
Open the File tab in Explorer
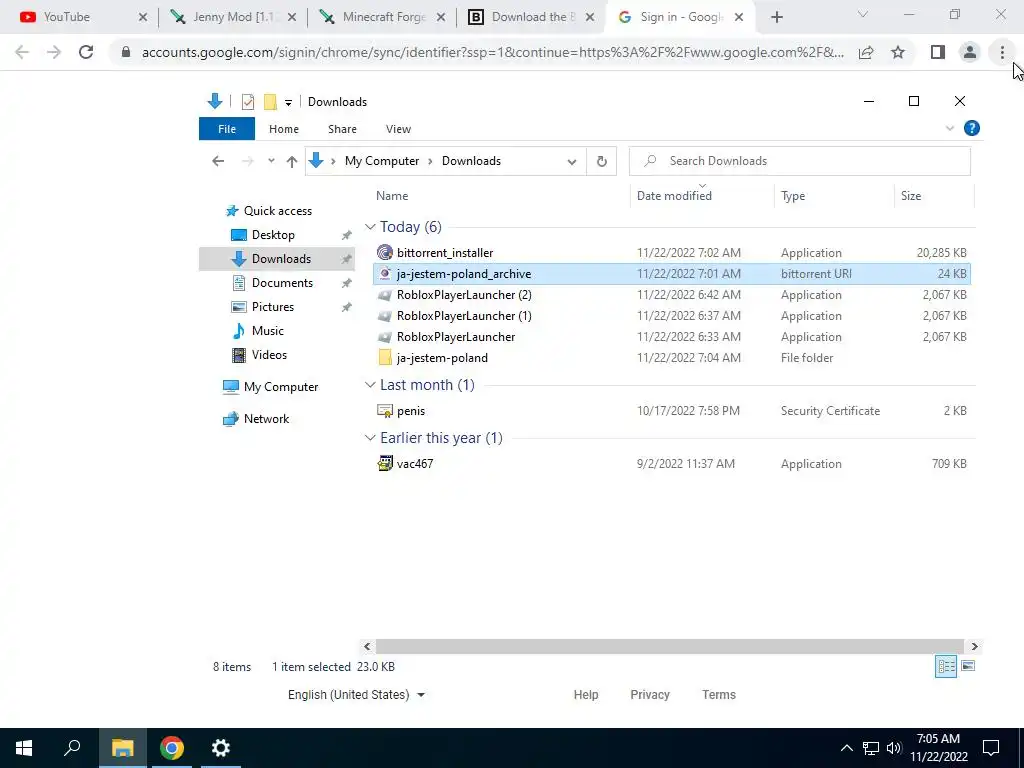[x=227, y=129]
